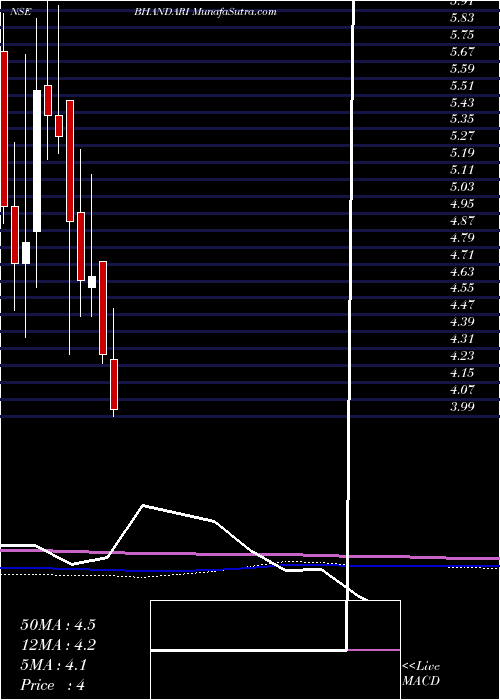Click the 5.75 price axis label
The width and height of the screenshot is (500, 700).
[462, 35]
